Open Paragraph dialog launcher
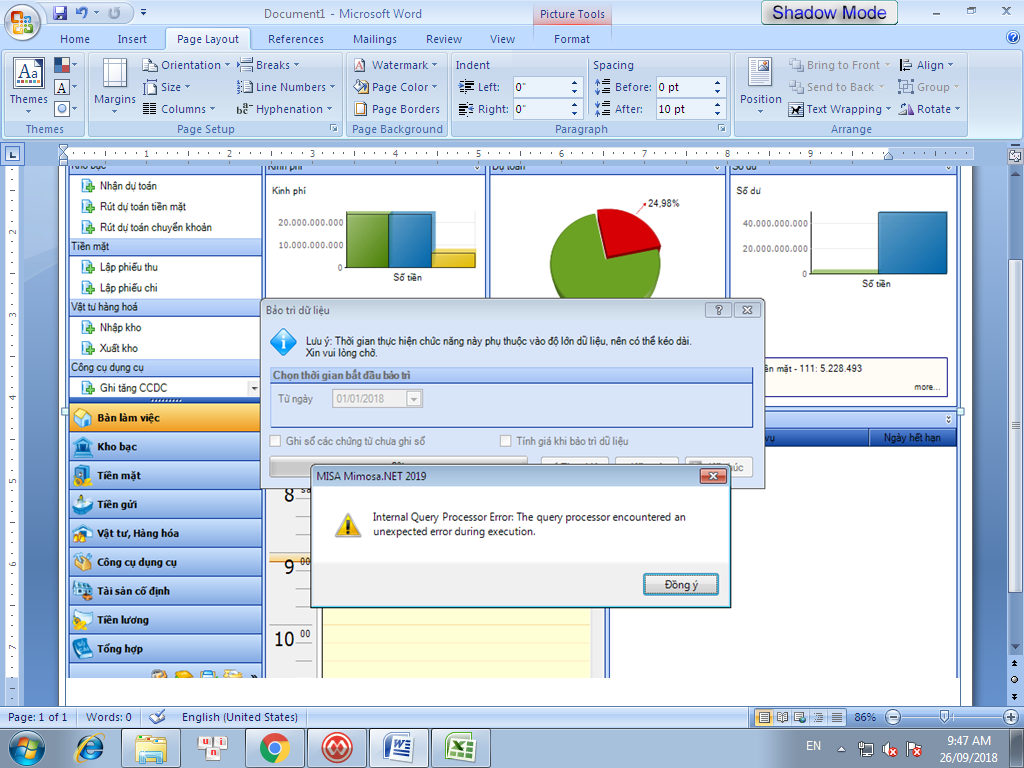The width and height of the screenshot is (1024, 768). click(x=722, y=129)
